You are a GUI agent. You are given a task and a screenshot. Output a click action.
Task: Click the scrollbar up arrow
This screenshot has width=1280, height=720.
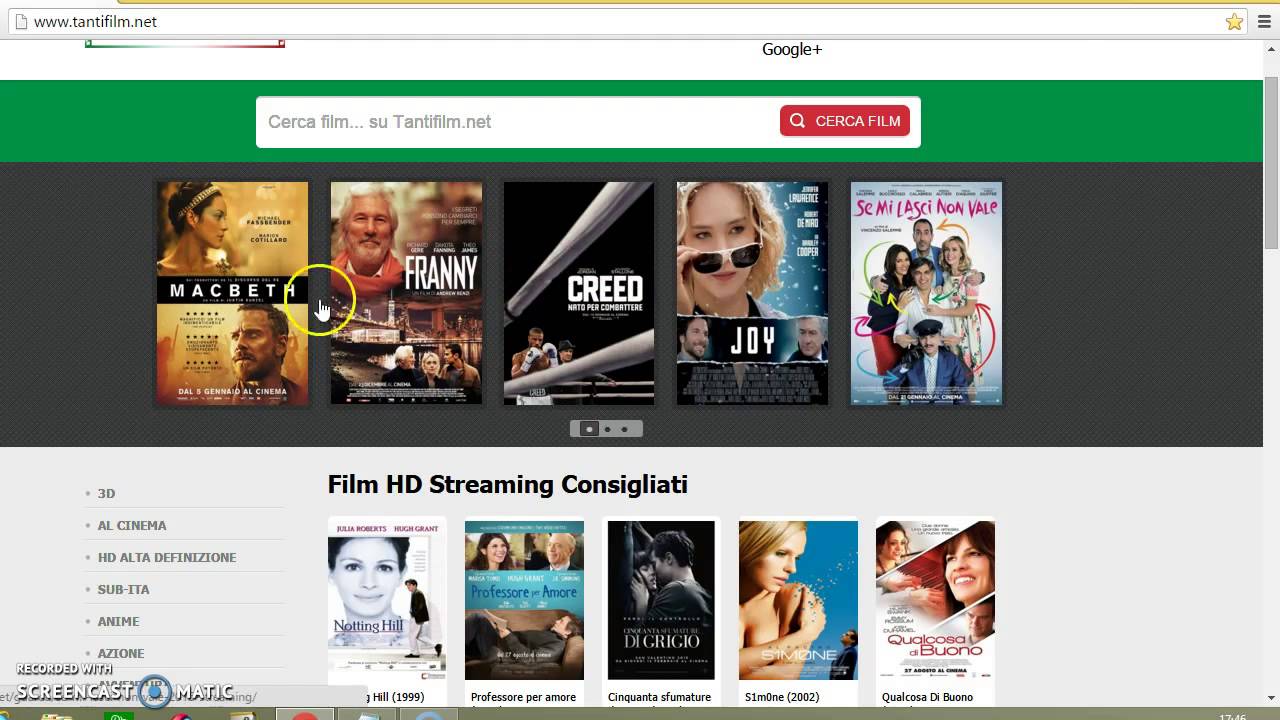click(x=1271, y=49)
